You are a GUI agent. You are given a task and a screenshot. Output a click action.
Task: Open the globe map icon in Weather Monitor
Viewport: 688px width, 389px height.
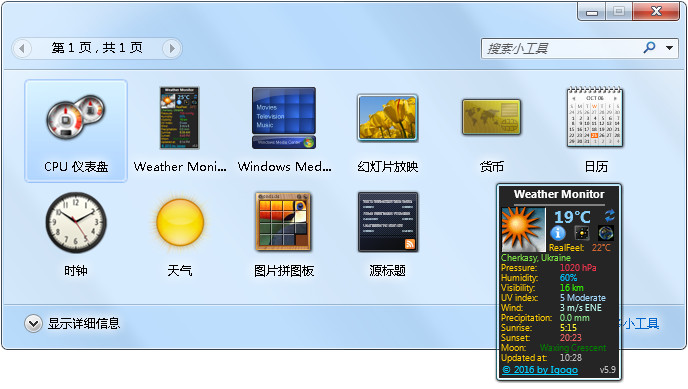[x=606, y=233]
